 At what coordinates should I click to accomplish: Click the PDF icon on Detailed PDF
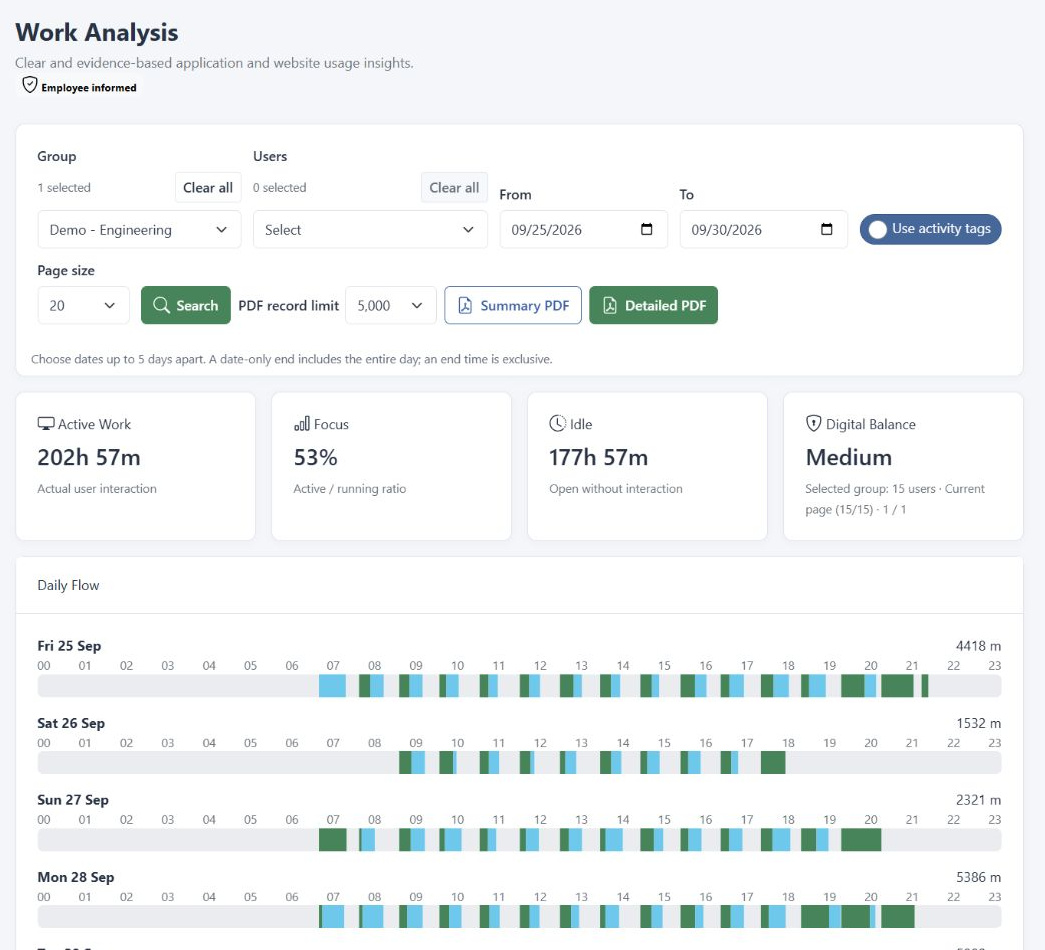[609, 305]
